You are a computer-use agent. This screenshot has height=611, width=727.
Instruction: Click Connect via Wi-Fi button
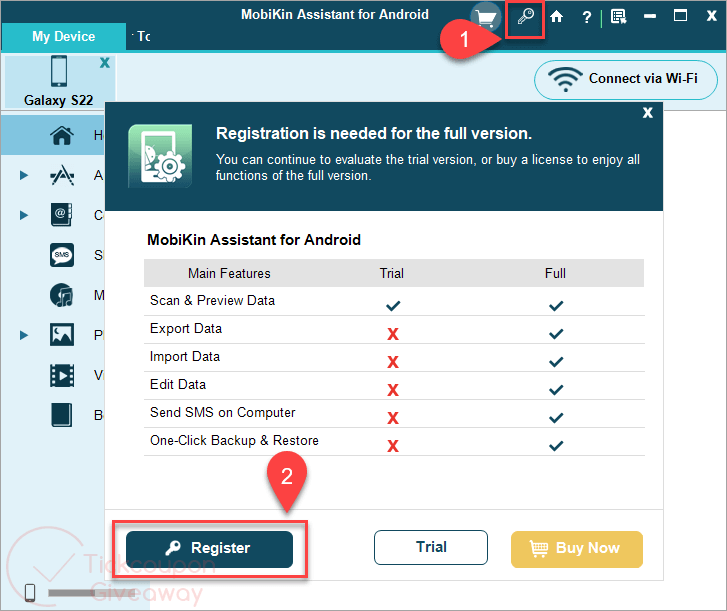(625, 80)
